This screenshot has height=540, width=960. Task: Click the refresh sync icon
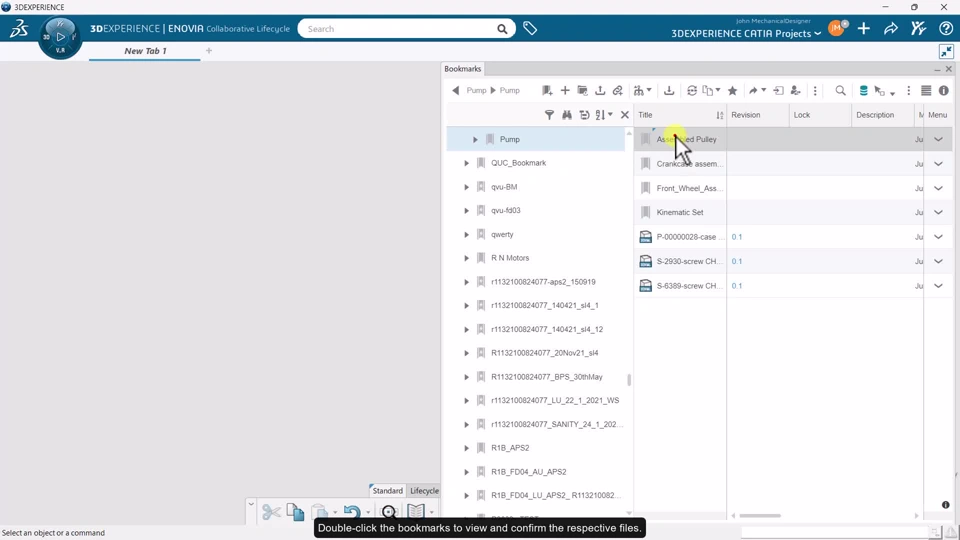pyautogui.click(x=691, y=91)
